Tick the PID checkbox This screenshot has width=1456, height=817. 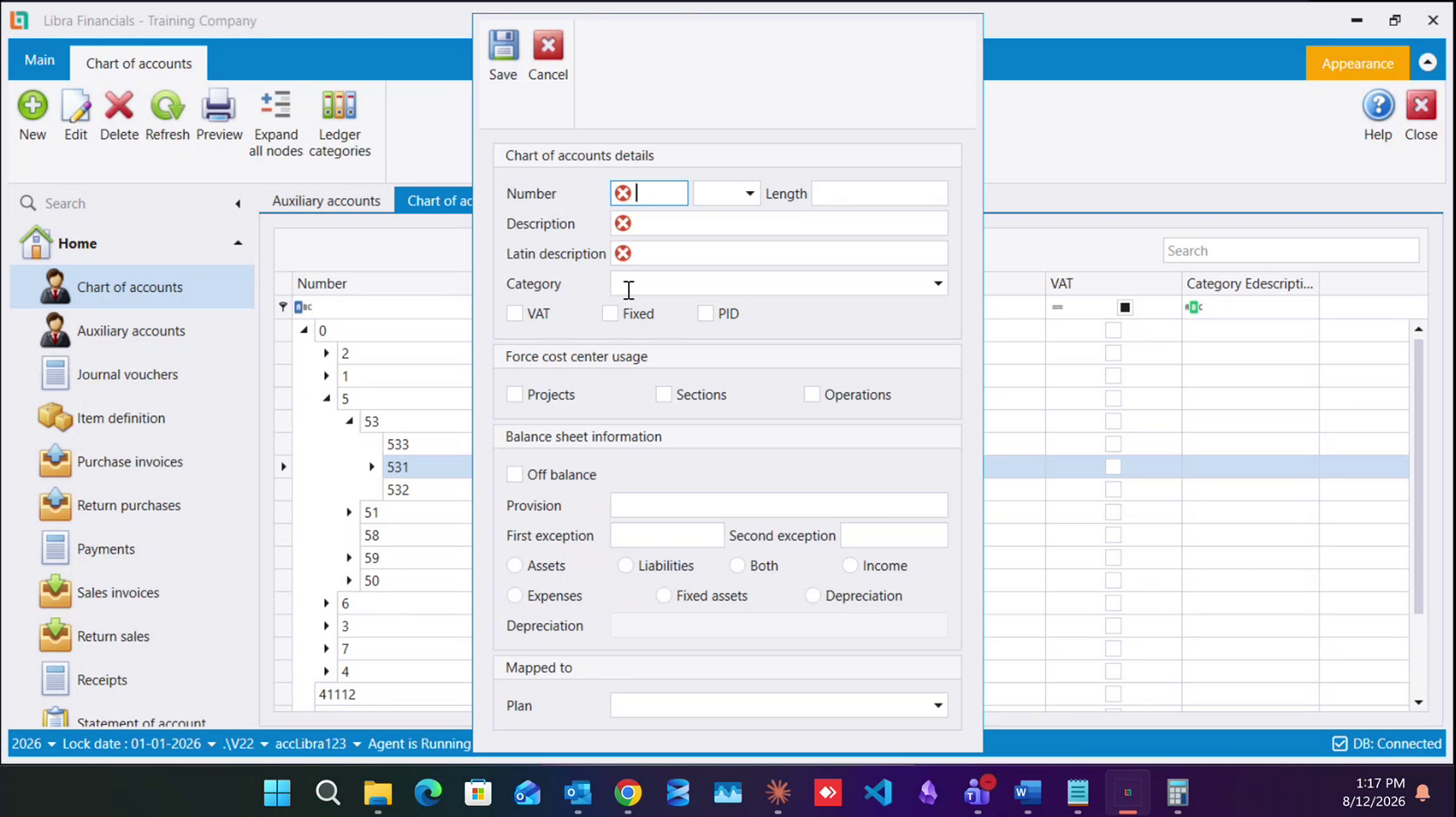tap(705, 314)
